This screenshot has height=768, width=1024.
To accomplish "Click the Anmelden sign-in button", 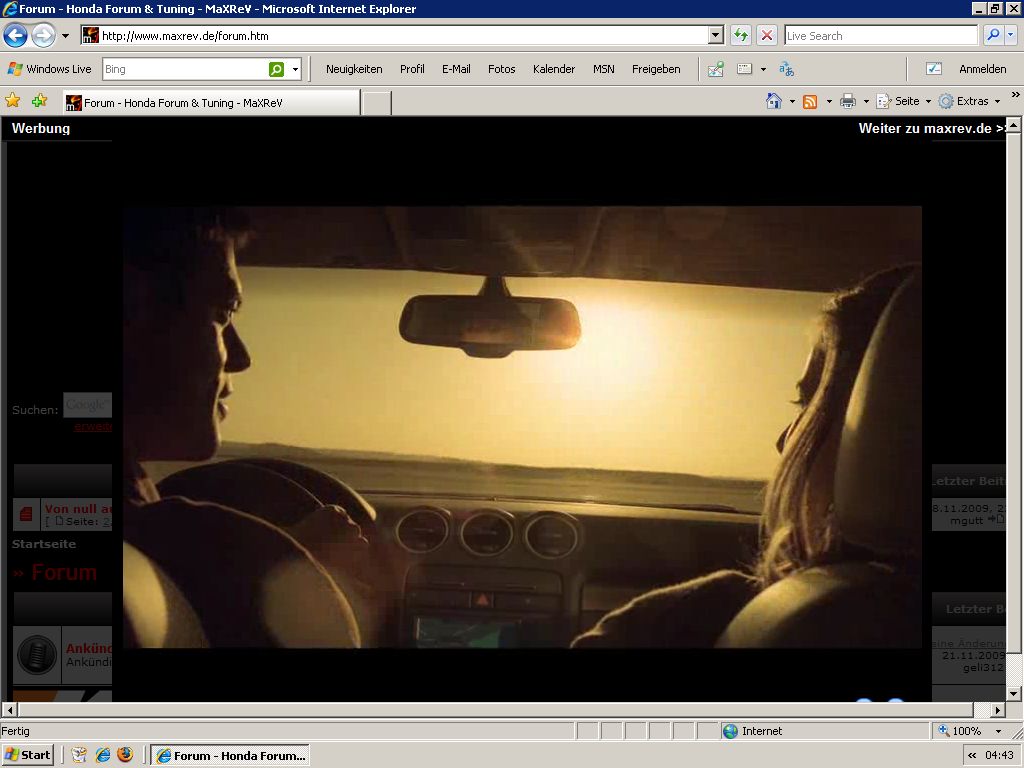I will (982, 69).
